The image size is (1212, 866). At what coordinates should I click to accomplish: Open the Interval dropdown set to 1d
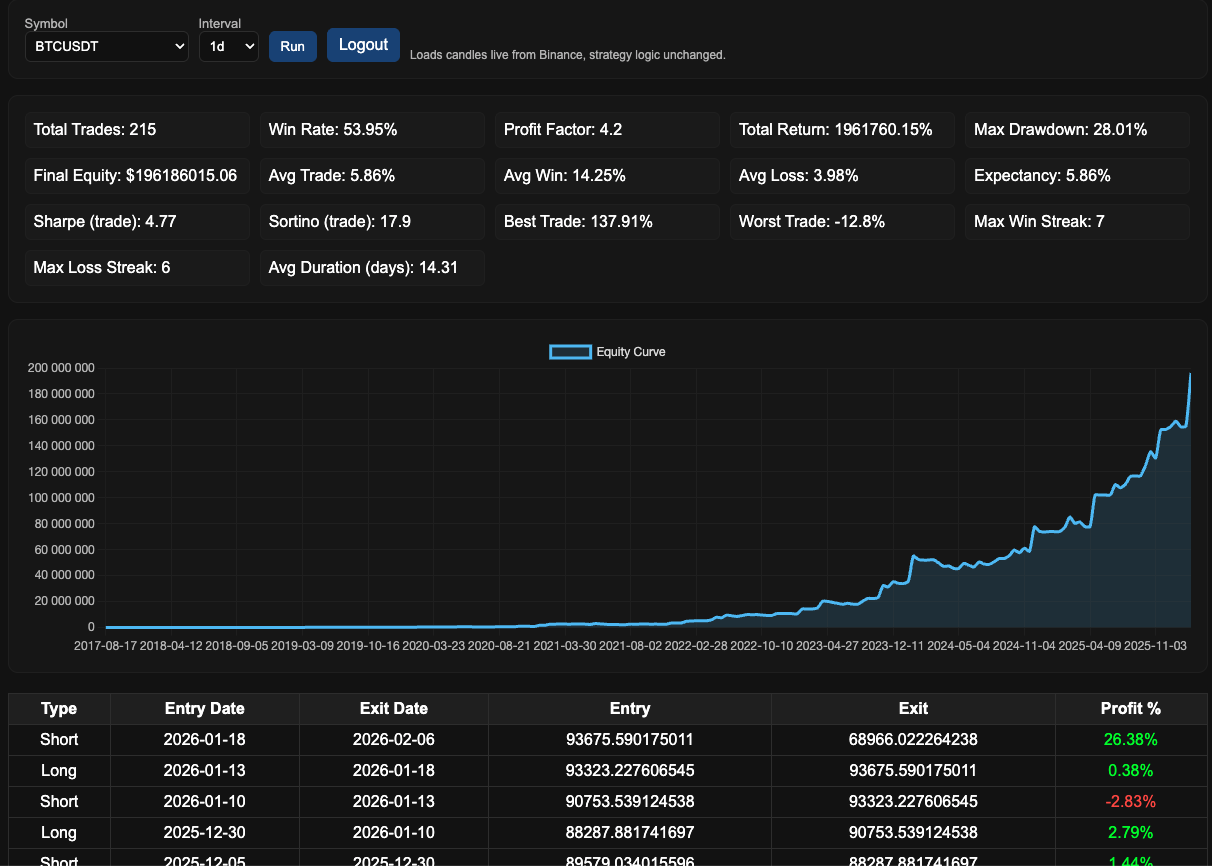228,46
